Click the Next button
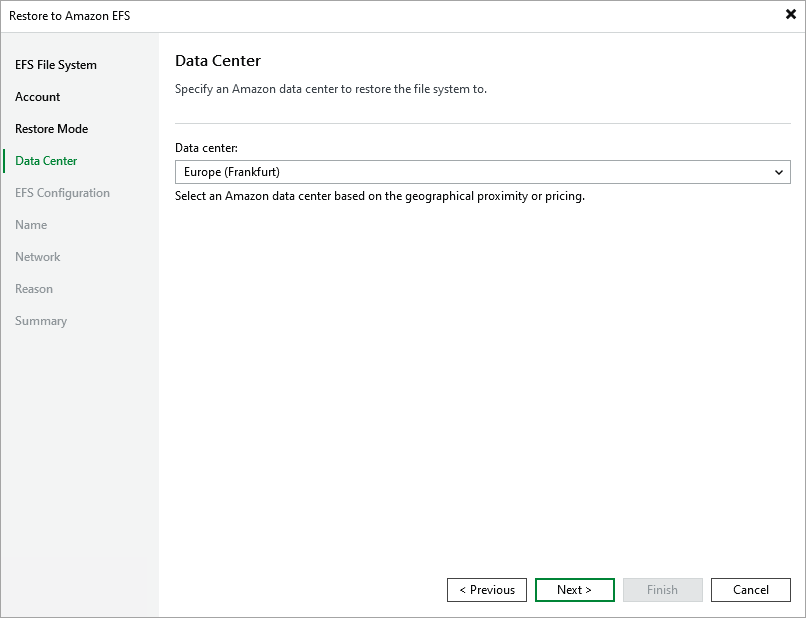The height and width of the screenshot is (618, 806). (x=574, y=589)
